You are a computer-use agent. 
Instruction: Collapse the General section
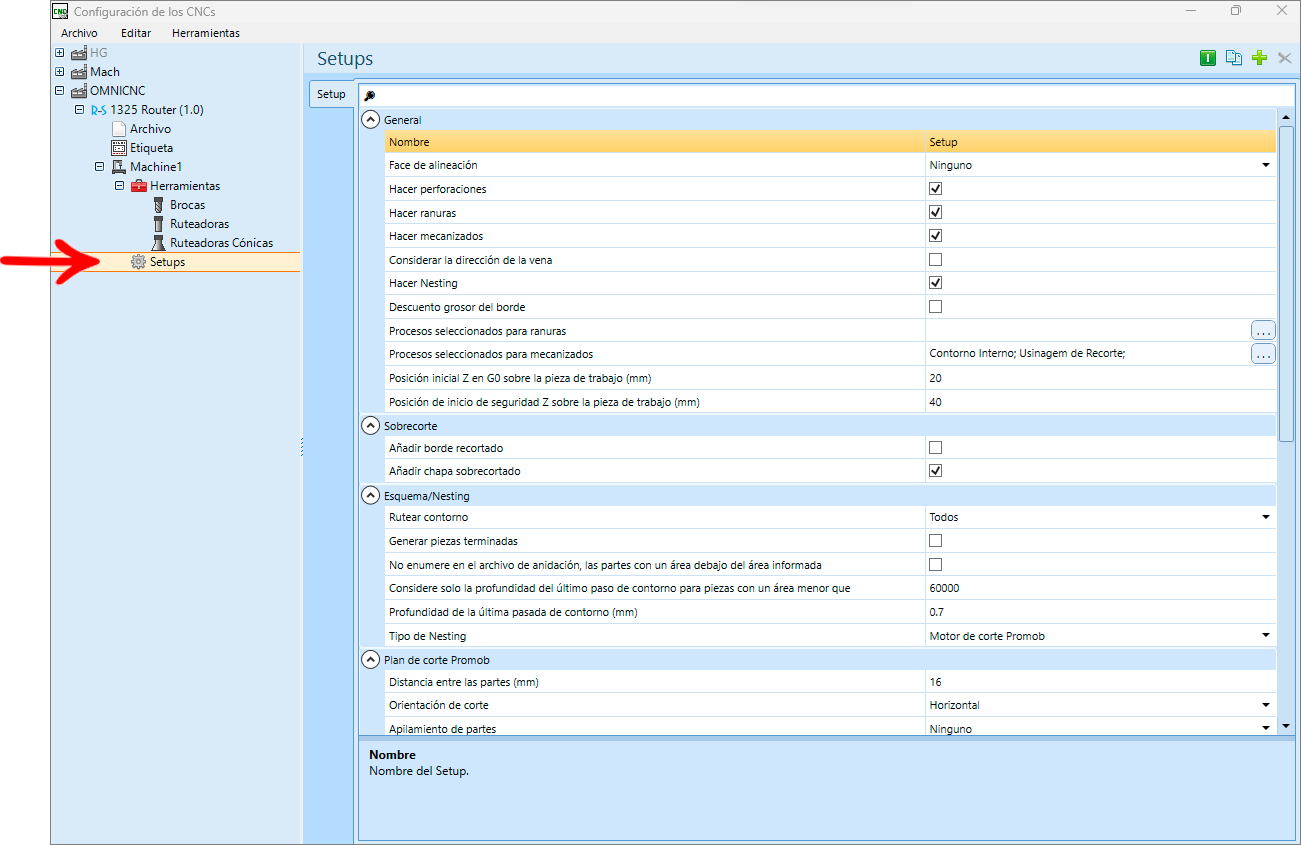pos(371,120)
